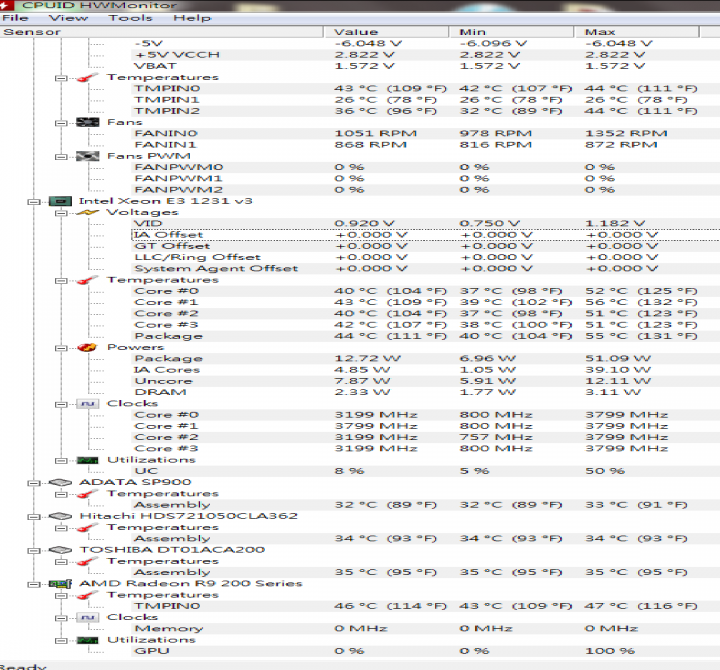Screen dimensions: 720x670
Task: Select the Package temperature row
Action: [425, 336]
